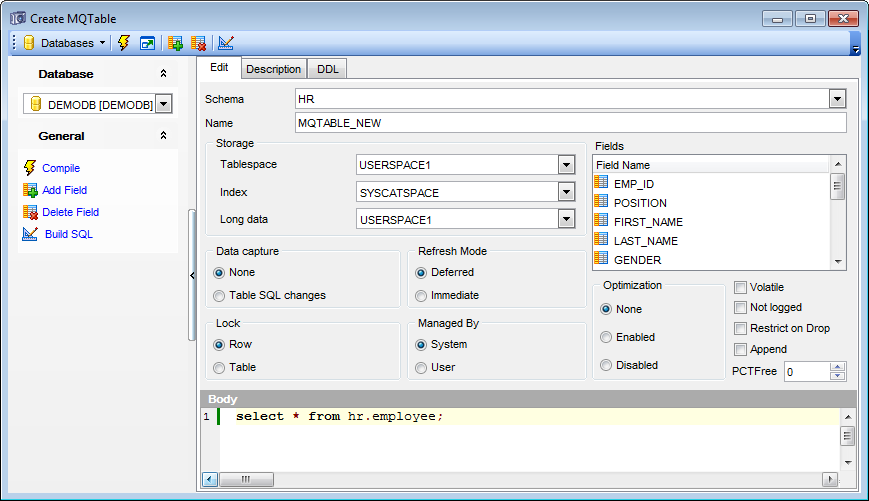Switch to the Description tab
The image size is (869, 501).
[273, 69]
